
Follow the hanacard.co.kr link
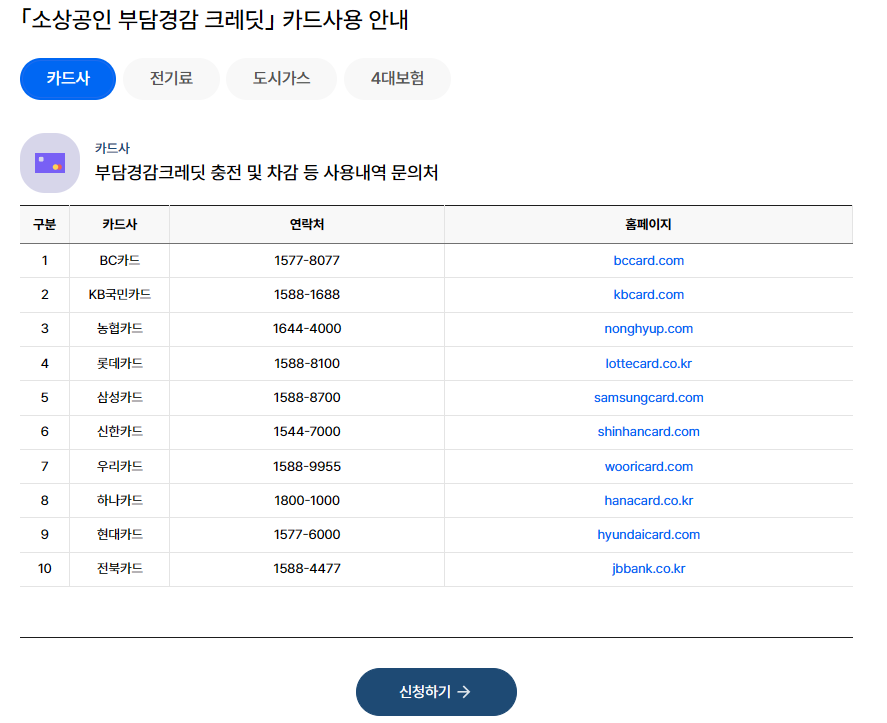click(x=648, y=501)
